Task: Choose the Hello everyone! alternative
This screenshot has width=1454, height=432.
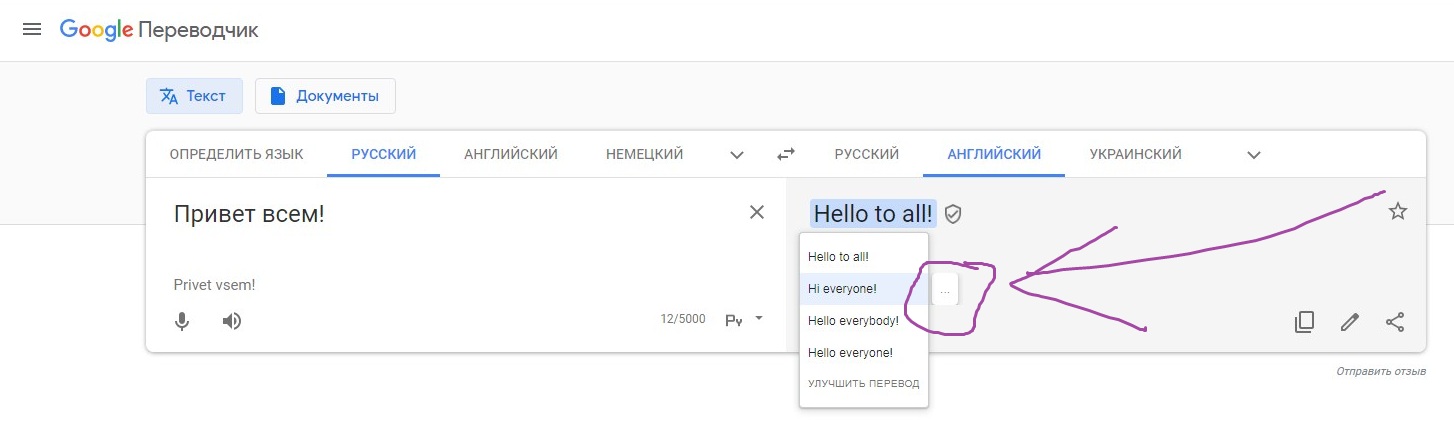Action: point(864,353)
